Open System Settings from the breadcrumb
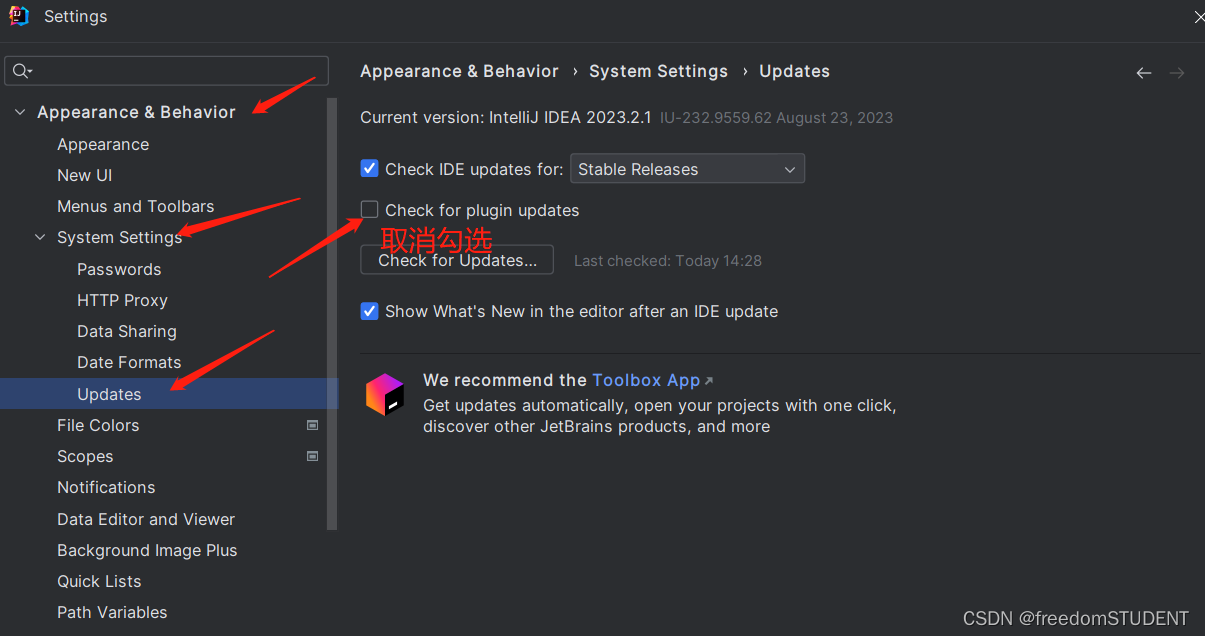The width and height of the screenshot is (1205, 636). coord(658,71)
